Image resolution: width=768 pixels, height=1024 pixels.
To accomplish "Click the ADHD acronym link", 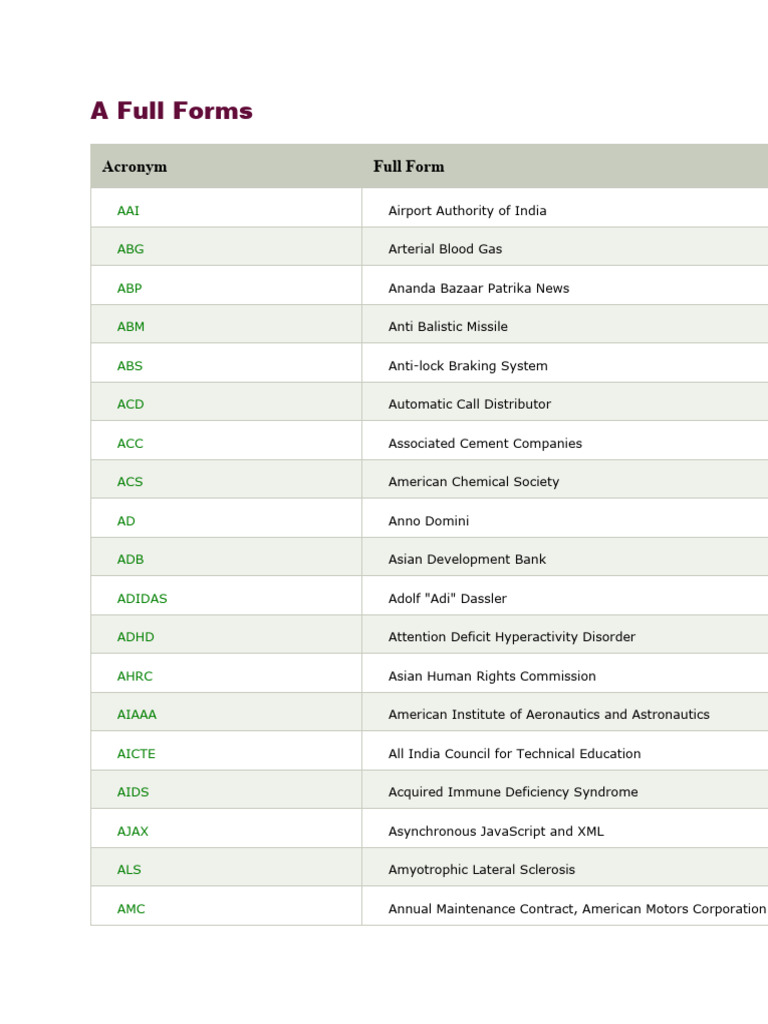I will click(x=135, y=637).
